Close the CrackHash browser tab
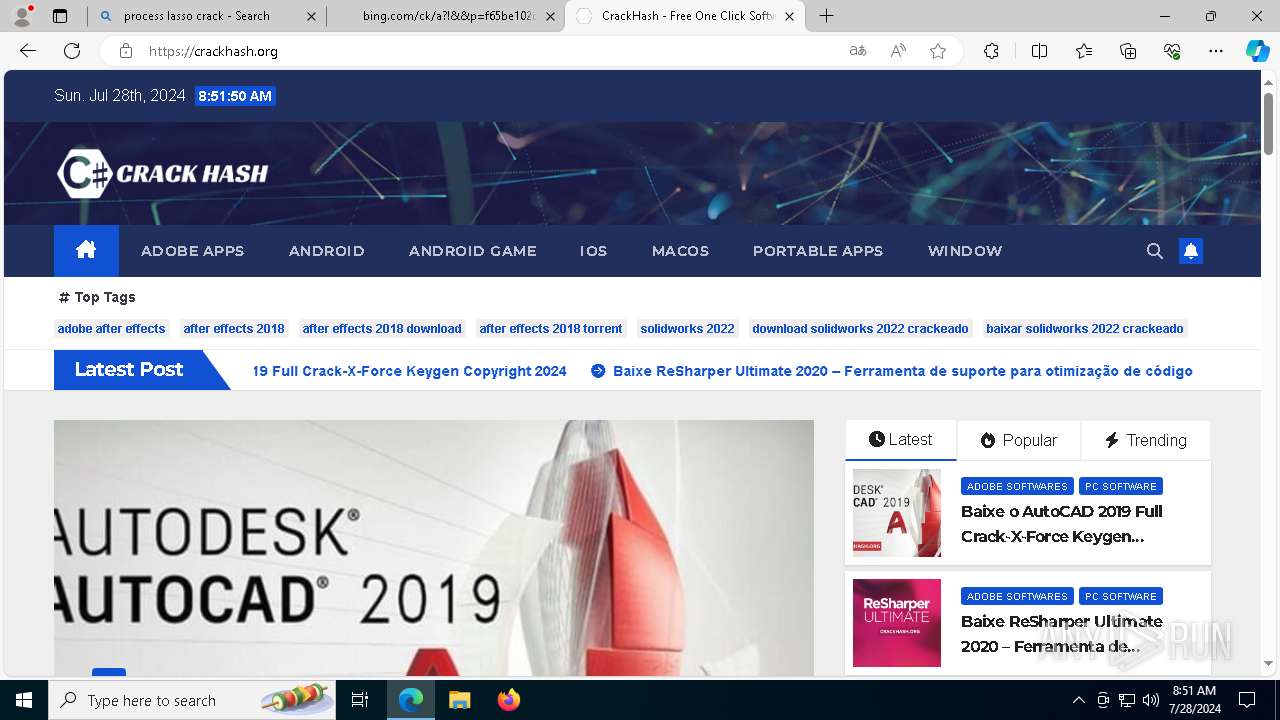Screen dimensions: 1280x720 (789, 16)
